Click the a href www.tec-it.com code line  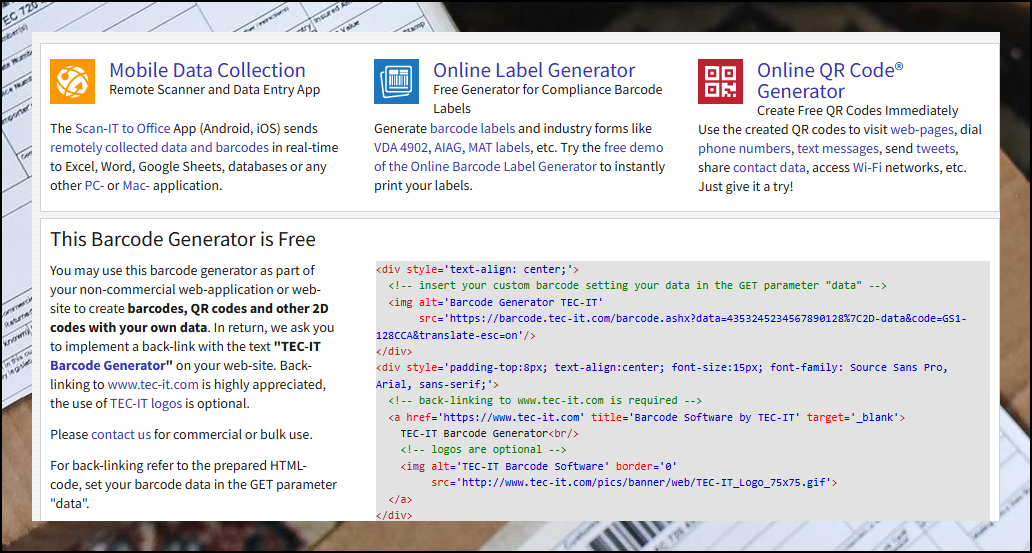click(647, 417)
